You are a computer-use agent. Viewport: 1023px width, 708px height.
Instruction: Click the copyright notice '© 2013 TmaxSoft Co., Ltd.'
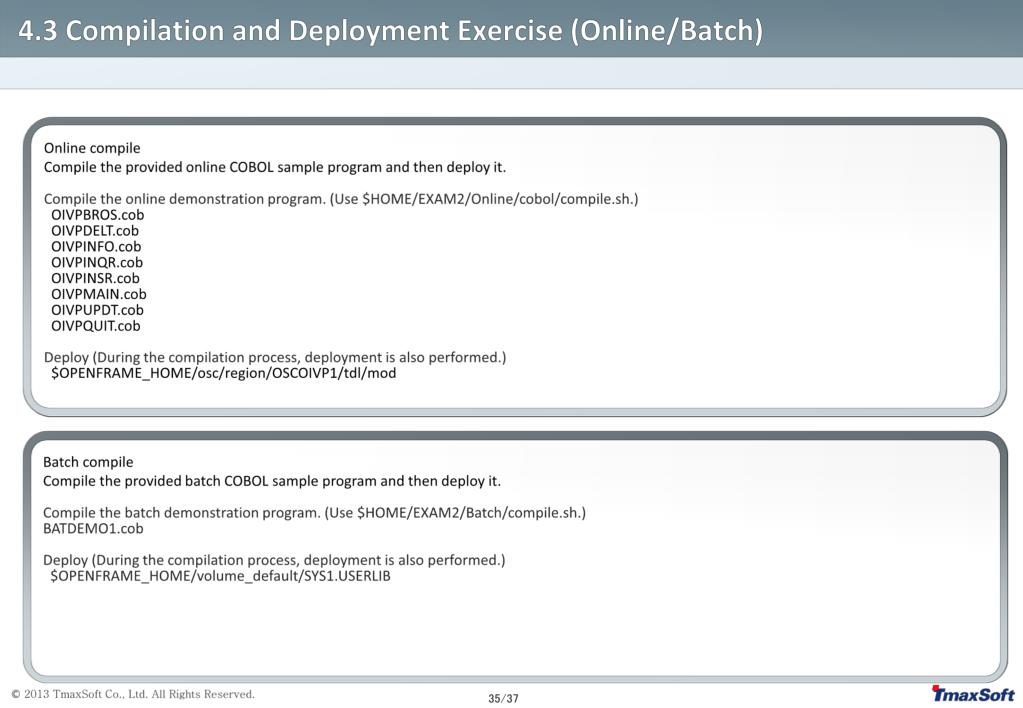133,694
